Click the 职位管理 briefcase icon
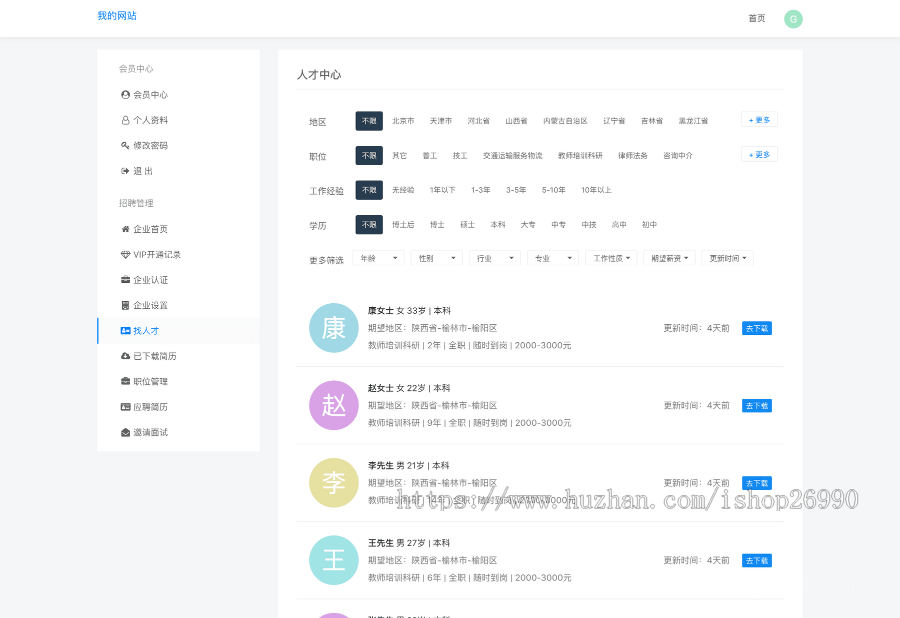This screenshot has width=900, height=618. [x=125, y=381]
